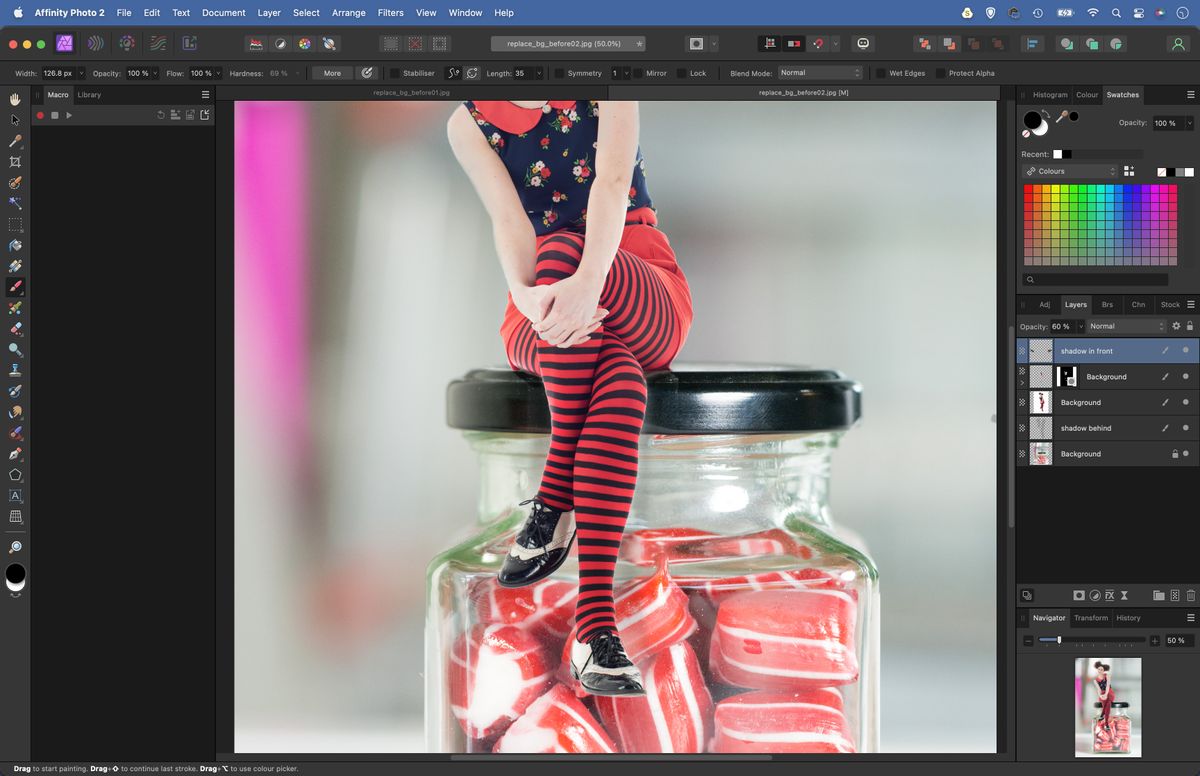Viewport: 1200px width, 776px height.
Task: Lock the shadow in front layer
Action: 1190,326
